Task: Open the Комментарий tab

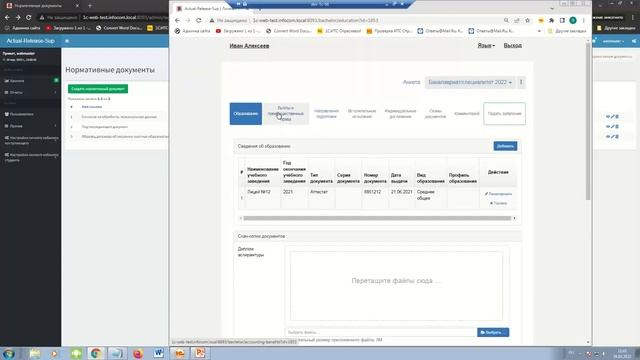Action: [x=467, y=114]
